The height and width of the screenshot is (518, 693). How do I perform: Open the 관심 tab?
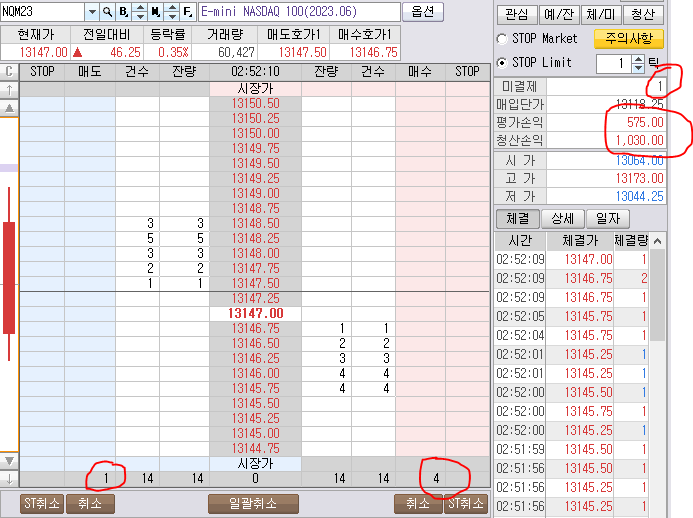click(517, 15)
